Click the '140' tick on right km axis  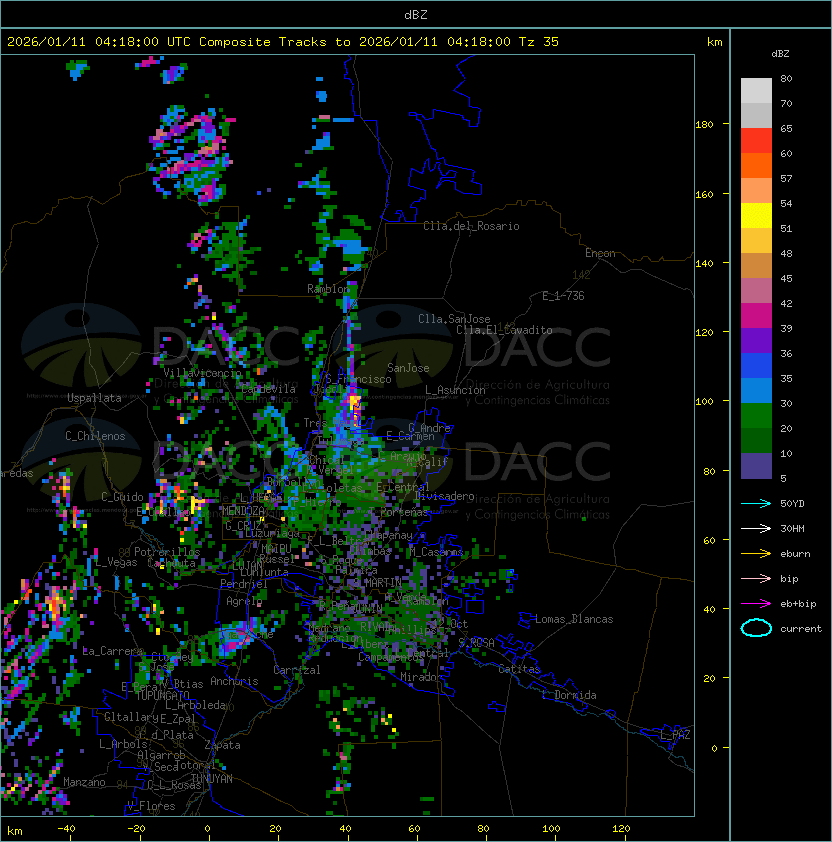pyautogui.click(x=704, y=263)
